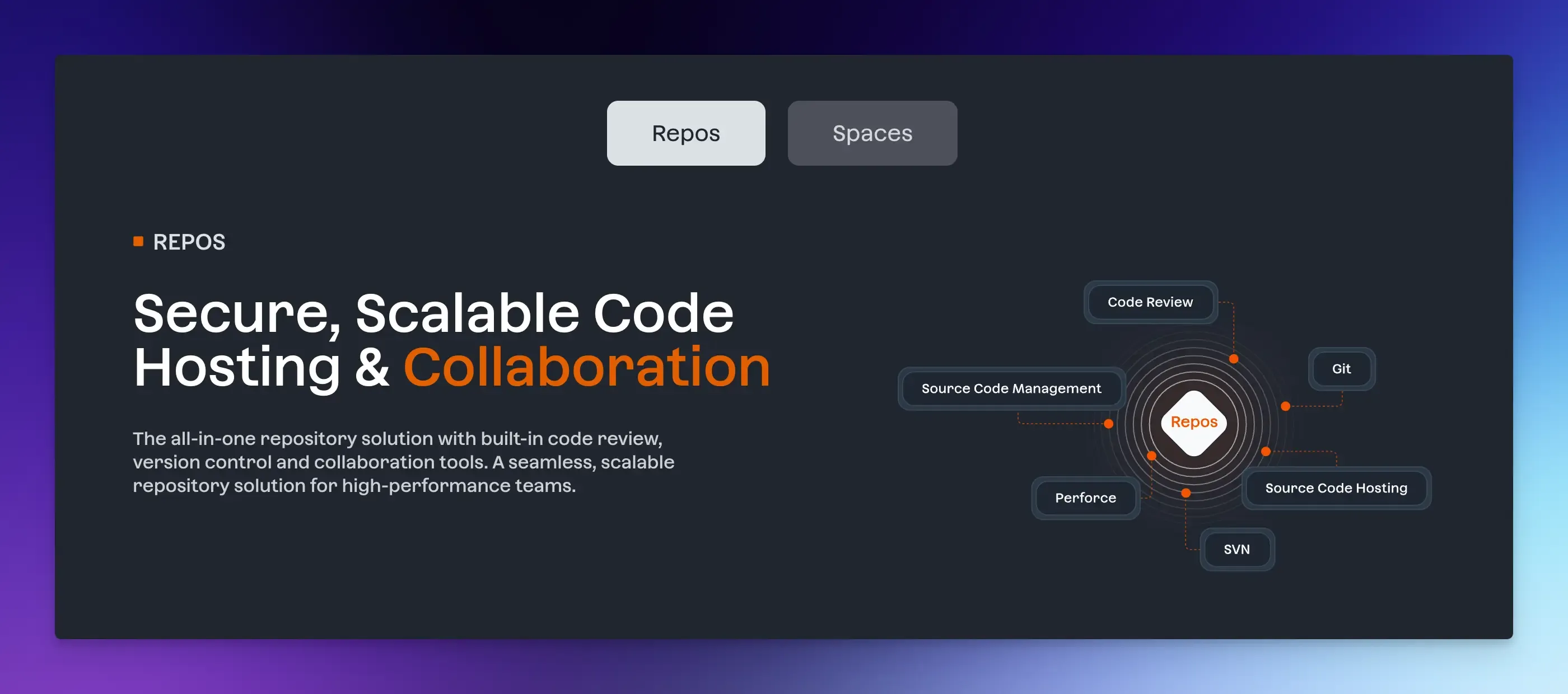Click the orange dot linked to SVN

1185,493
